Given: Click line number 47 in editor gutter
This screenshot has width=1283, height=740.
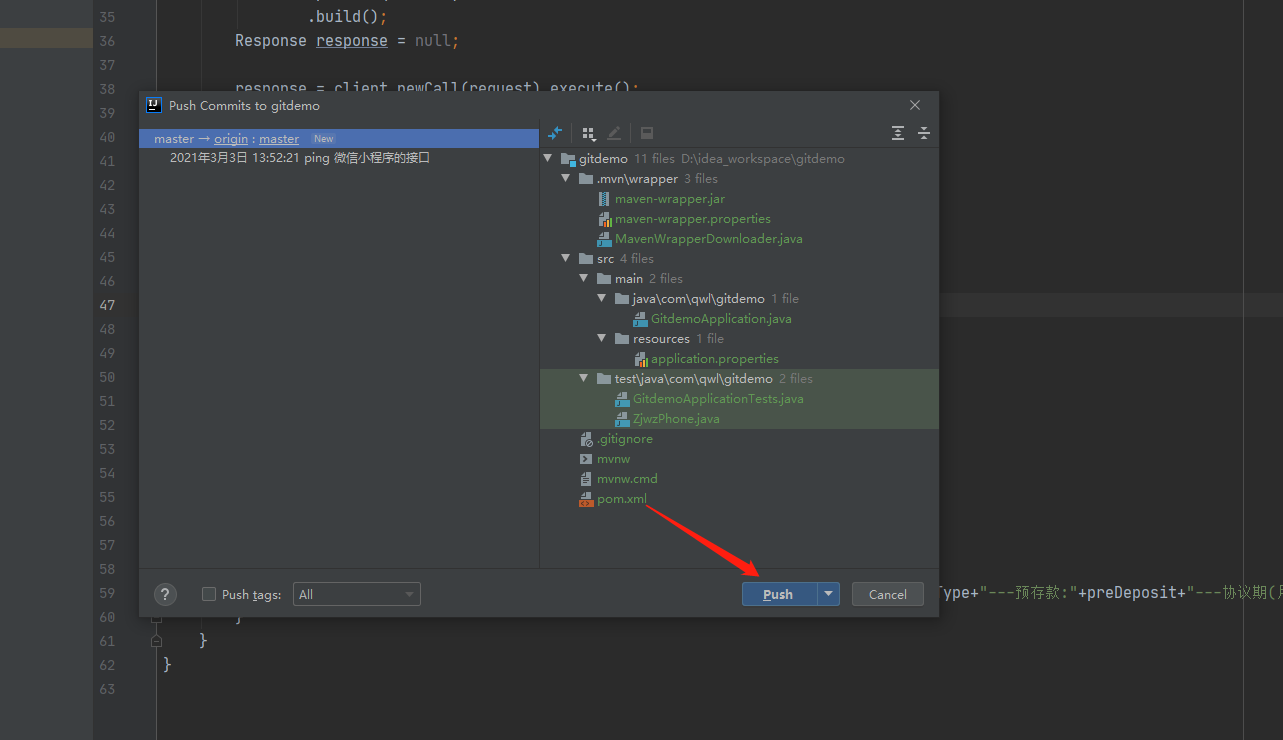Looking at the screenshot, I should click(x=107, y=305).
